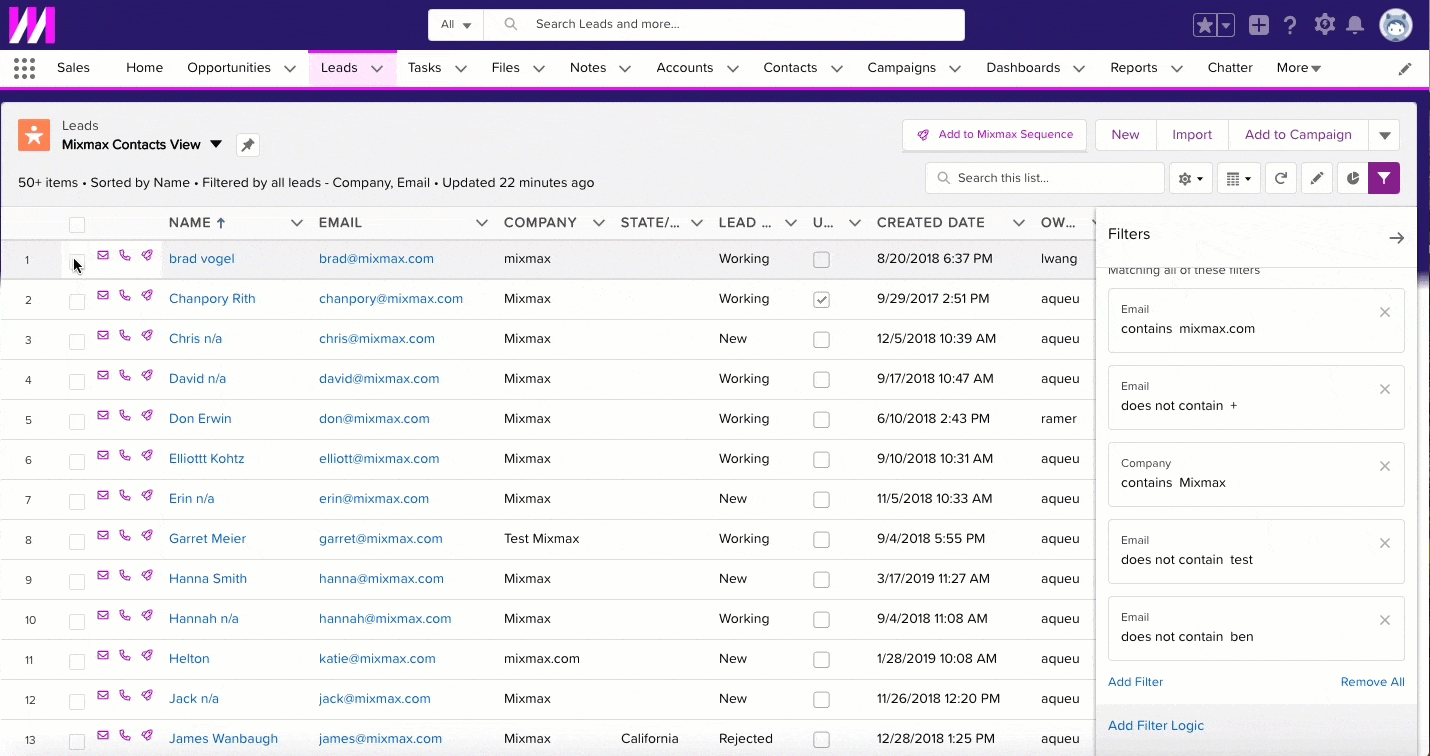
Task: Open the list view controls gear dropdown
Action: coord(1190,178)
